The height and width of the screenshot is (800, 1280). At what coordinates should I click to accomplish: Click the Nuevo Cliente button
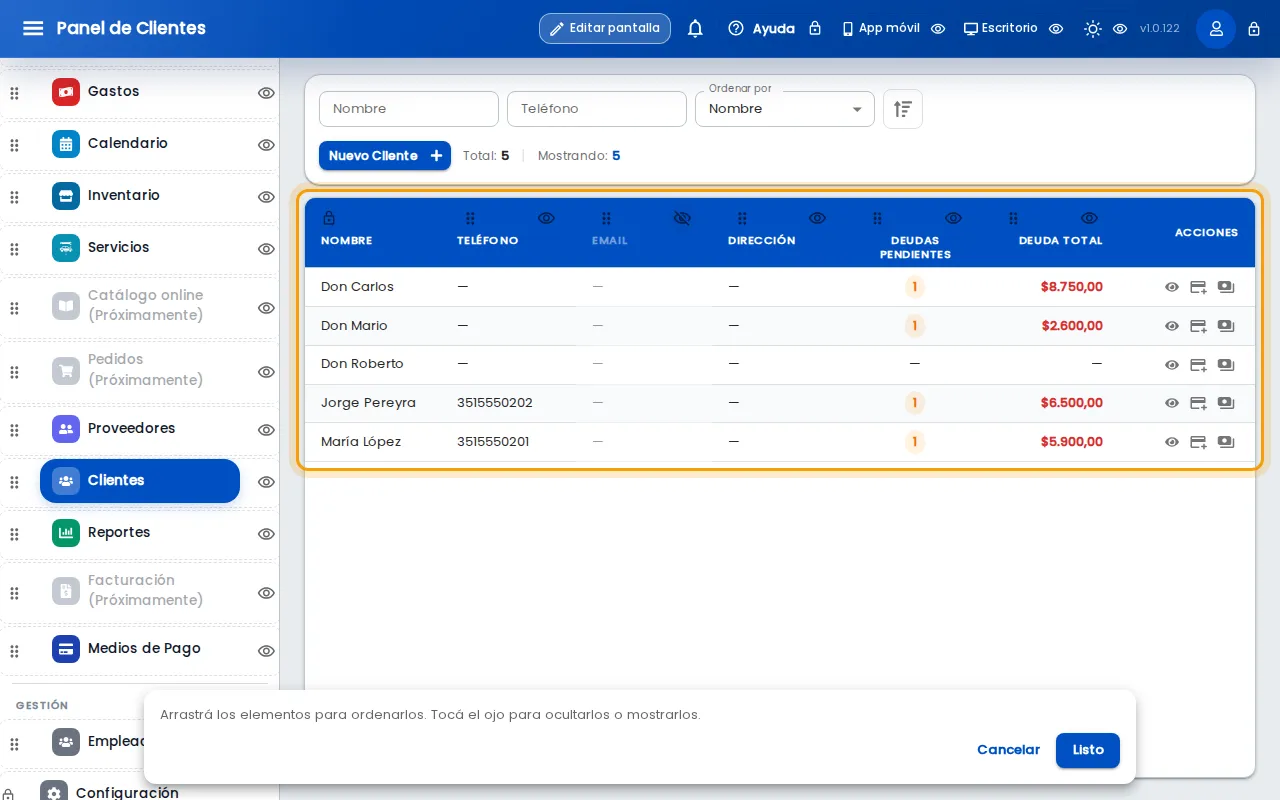(385, 156)
